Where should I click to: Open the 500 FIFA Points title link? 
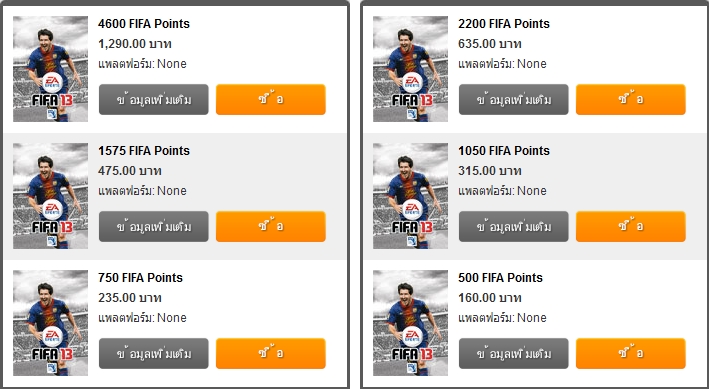pos(500,277)
